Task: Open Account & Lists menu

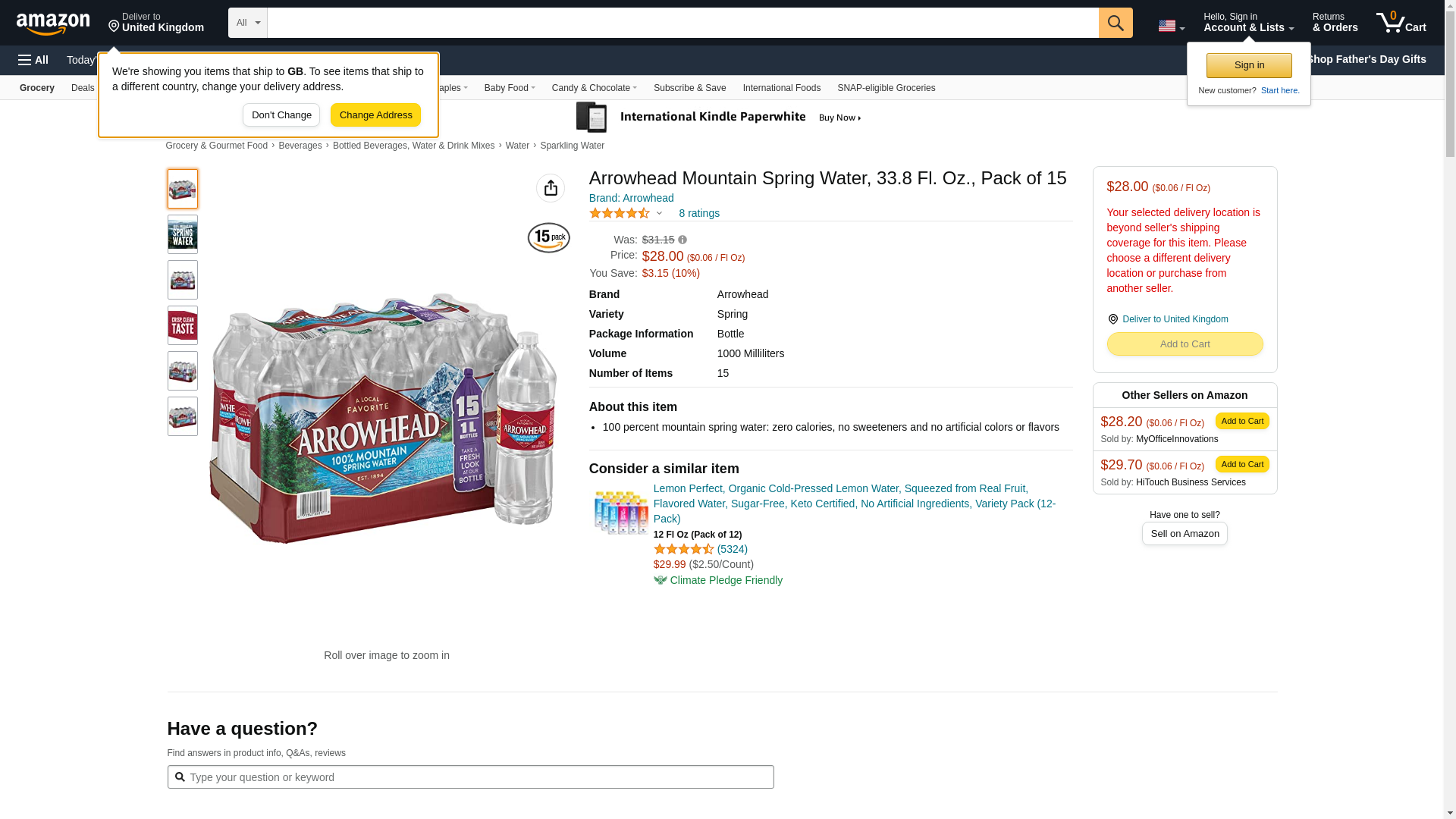Action: tap(1248, 23)
